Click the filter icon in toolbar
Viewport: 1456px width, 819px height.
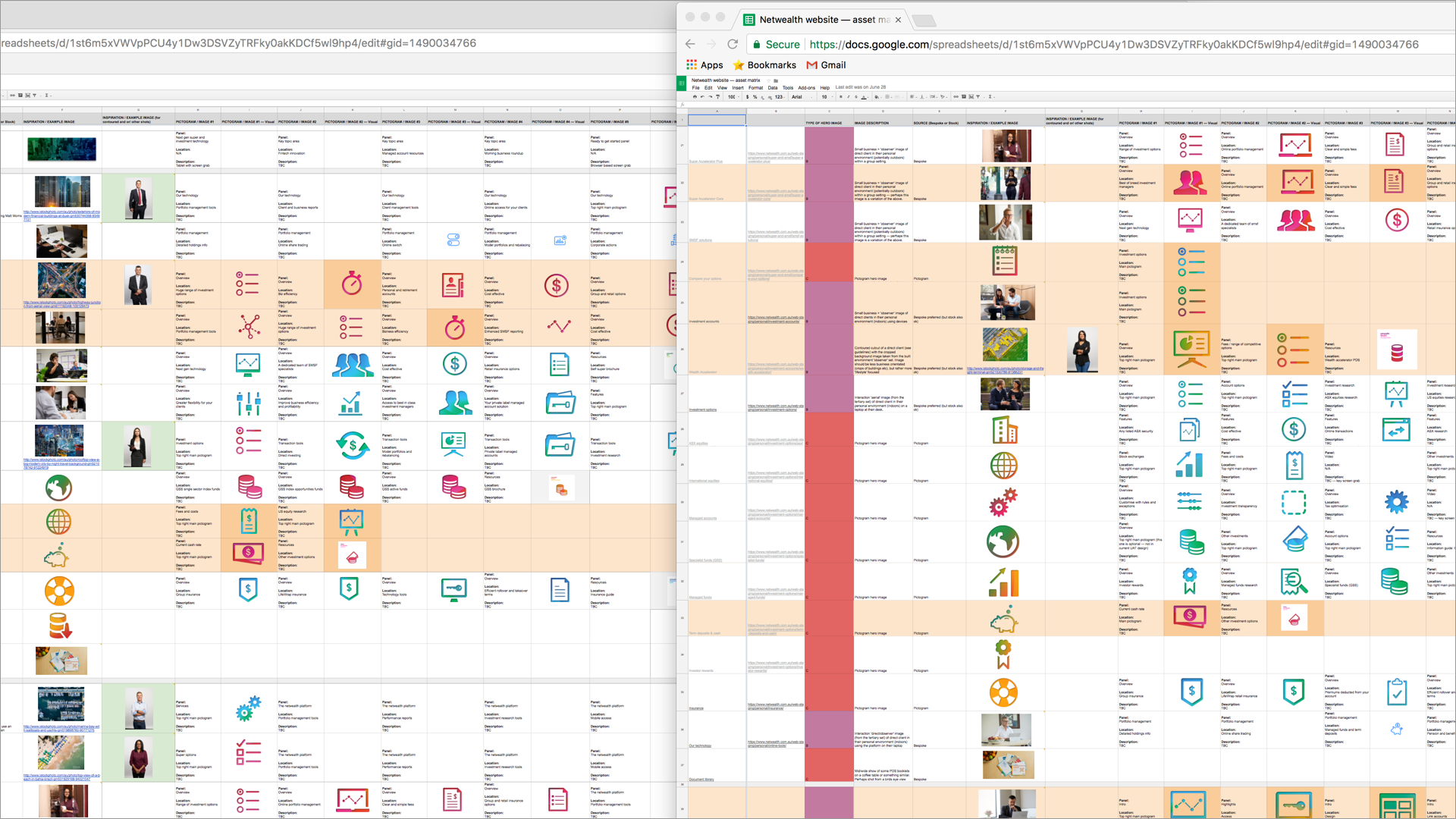click(978, 96)
